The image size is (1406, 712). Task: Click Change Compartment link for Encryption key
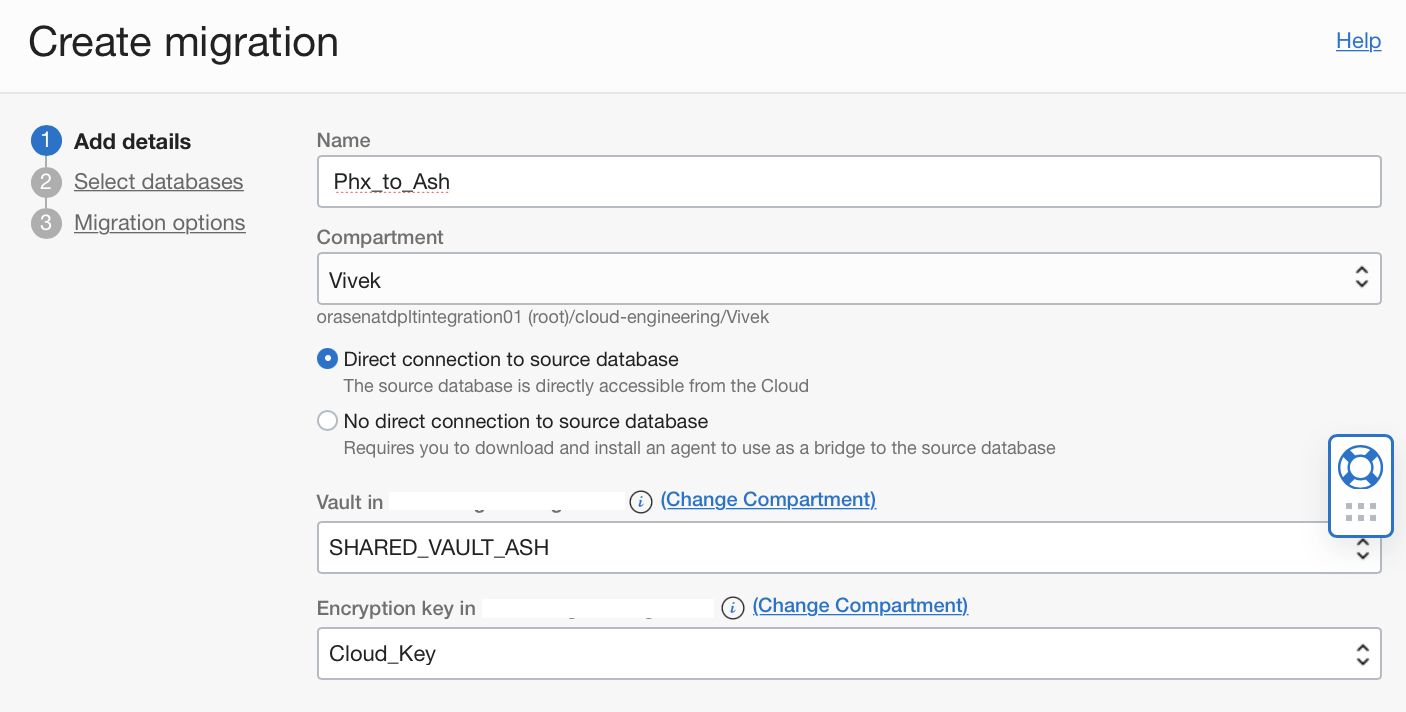coord(860,606)
